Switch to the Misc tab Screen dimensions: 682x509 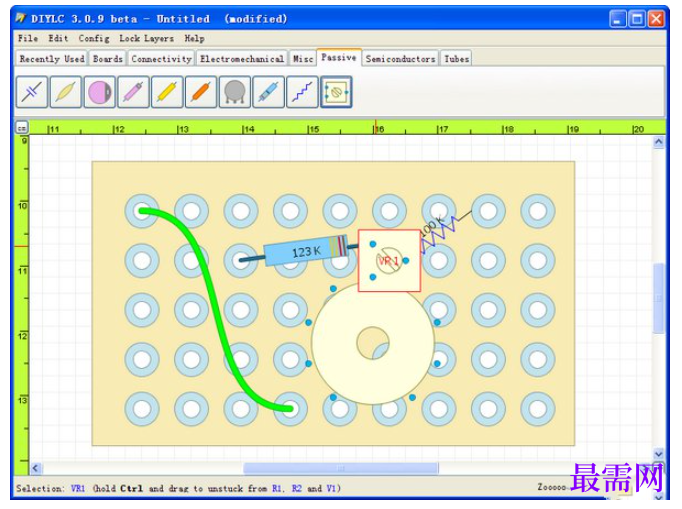click(303, 59)
